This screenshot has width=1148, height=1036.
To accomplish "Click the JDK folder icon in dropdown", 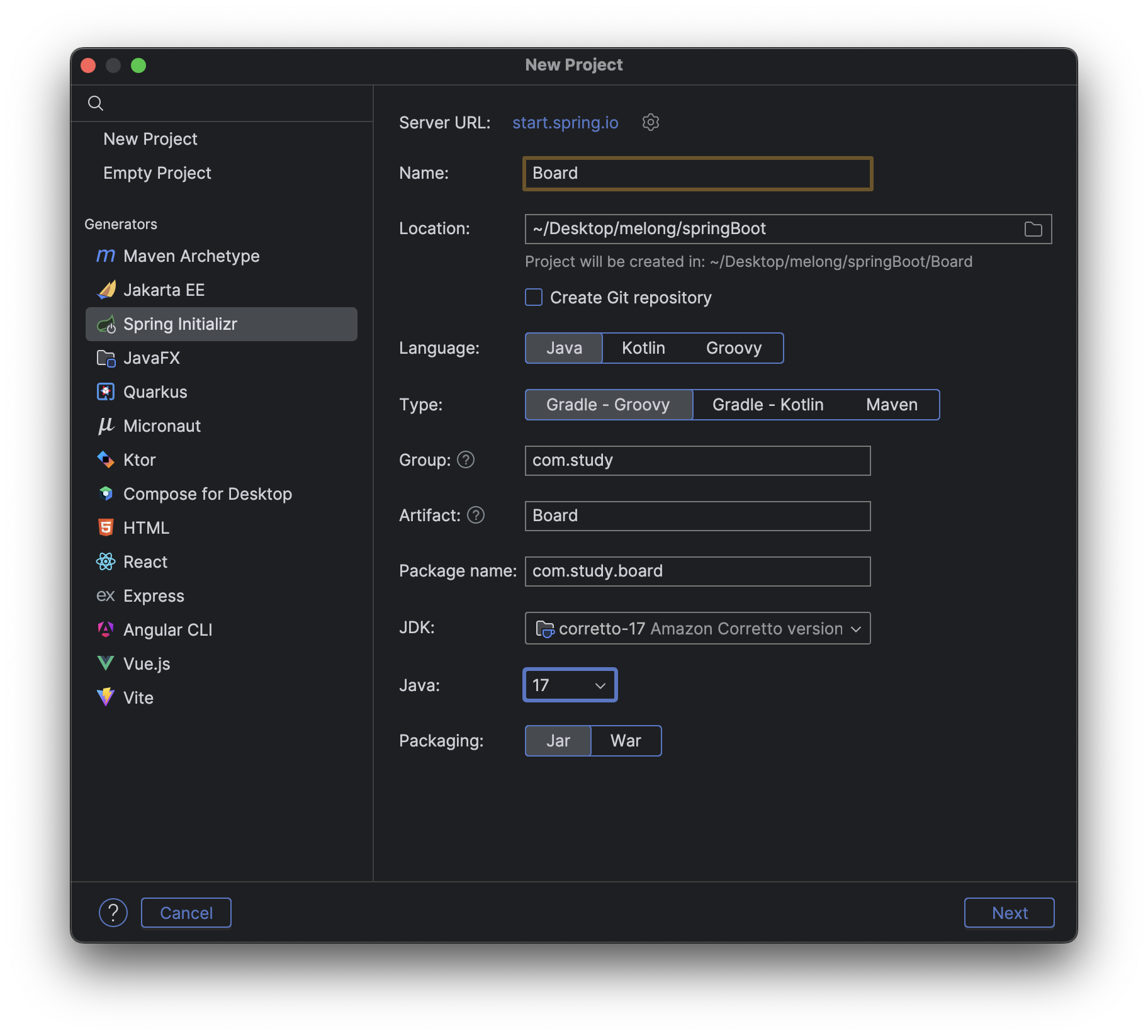I will click(x=544, y=629).
